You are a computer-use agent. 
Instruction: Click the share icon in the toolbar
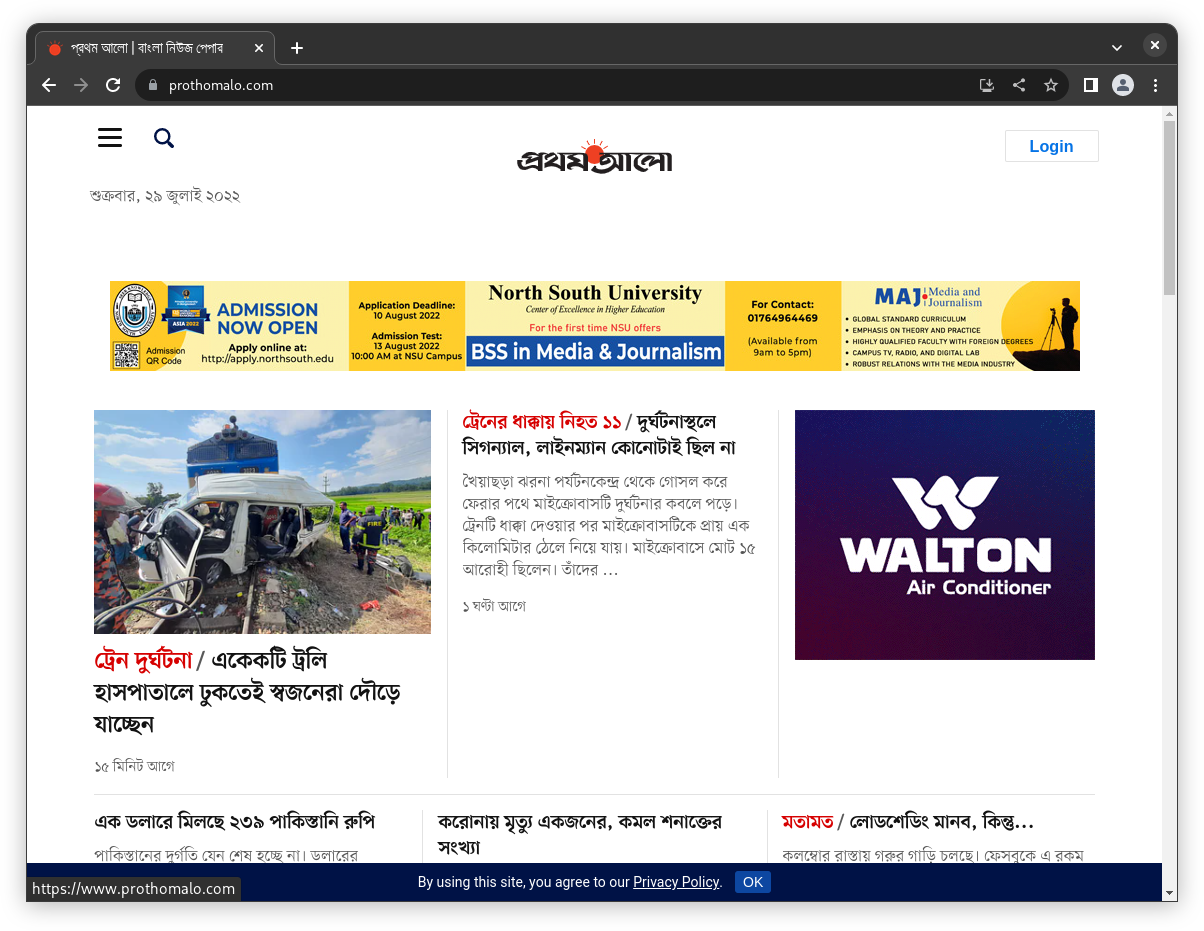click(1019, 85)
